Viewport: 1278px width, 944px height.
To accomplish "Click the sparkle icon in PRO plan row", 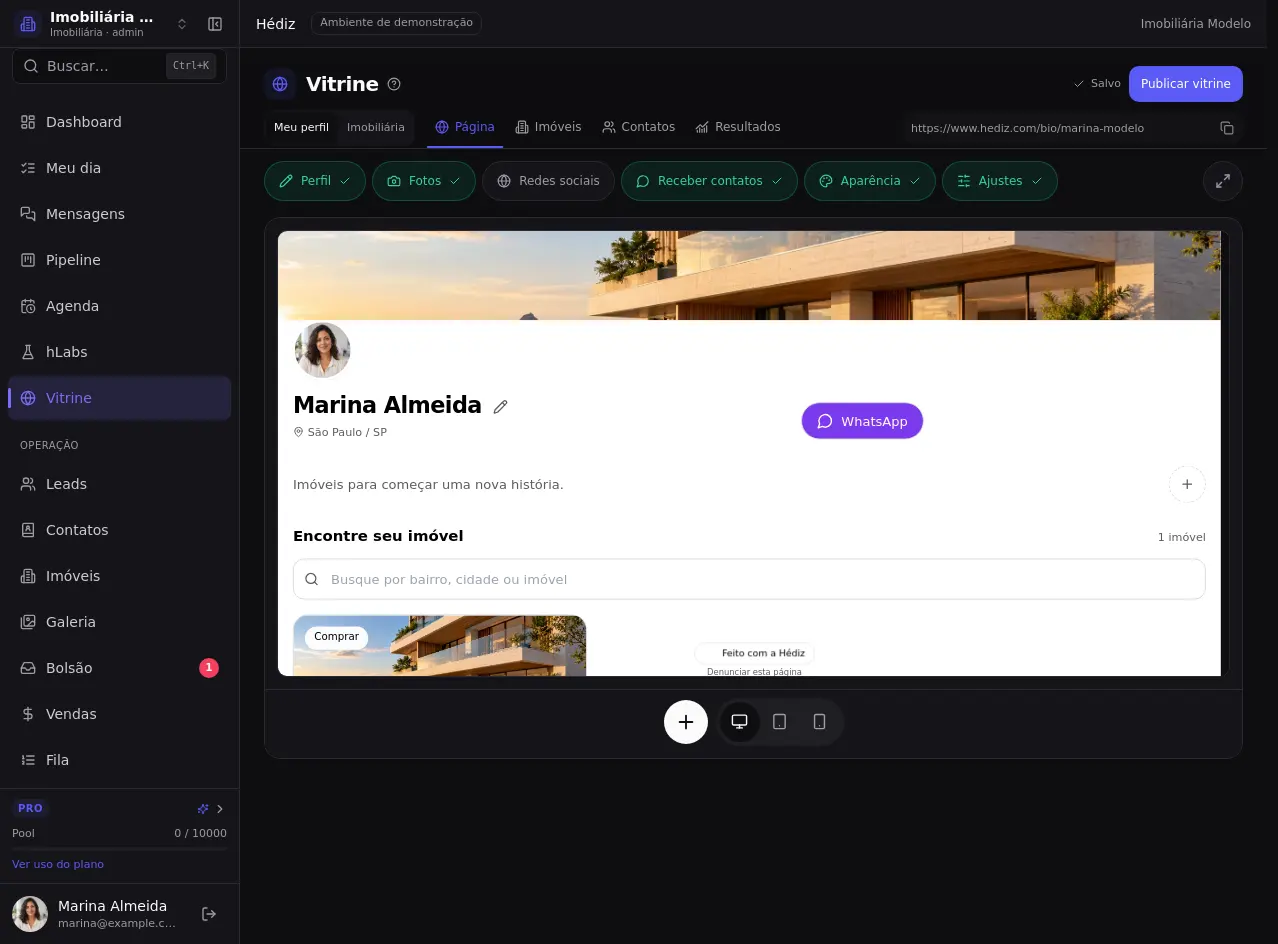I will point(203,808).
